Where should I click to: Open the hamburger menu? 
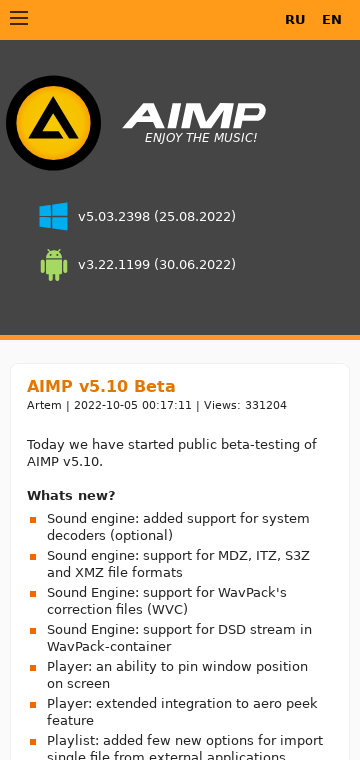(x=19, y=18)
